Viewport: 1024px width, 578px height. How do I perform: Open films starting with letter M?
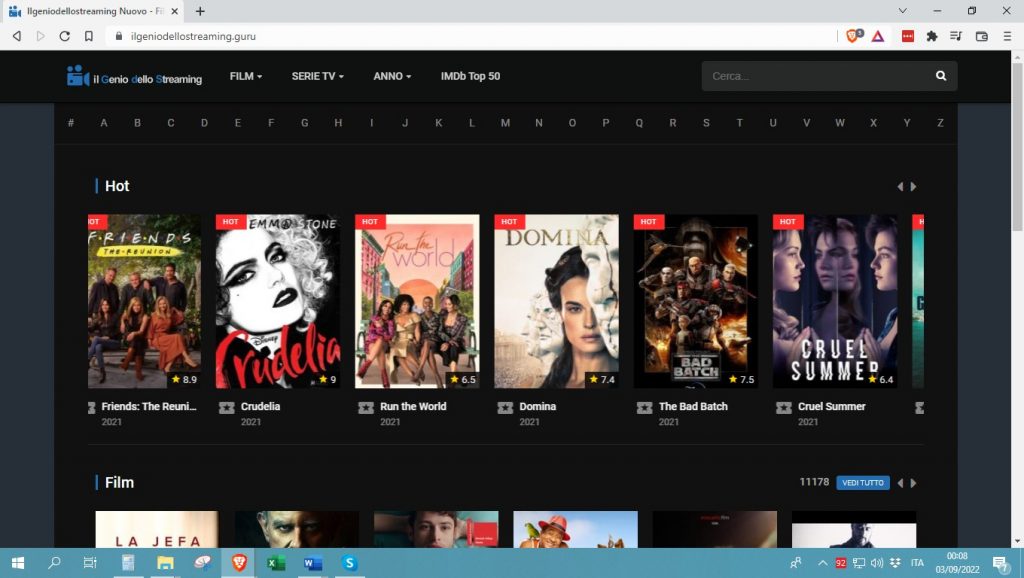[505, 122]
